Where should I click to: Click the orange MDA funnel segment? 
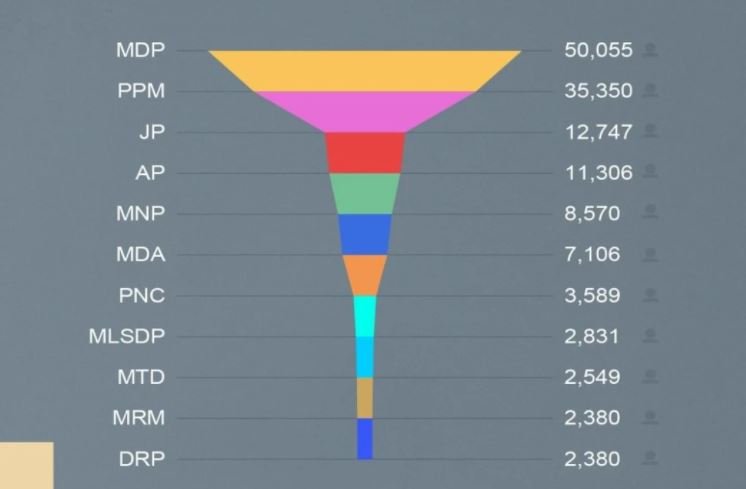[x=365, y=275]
